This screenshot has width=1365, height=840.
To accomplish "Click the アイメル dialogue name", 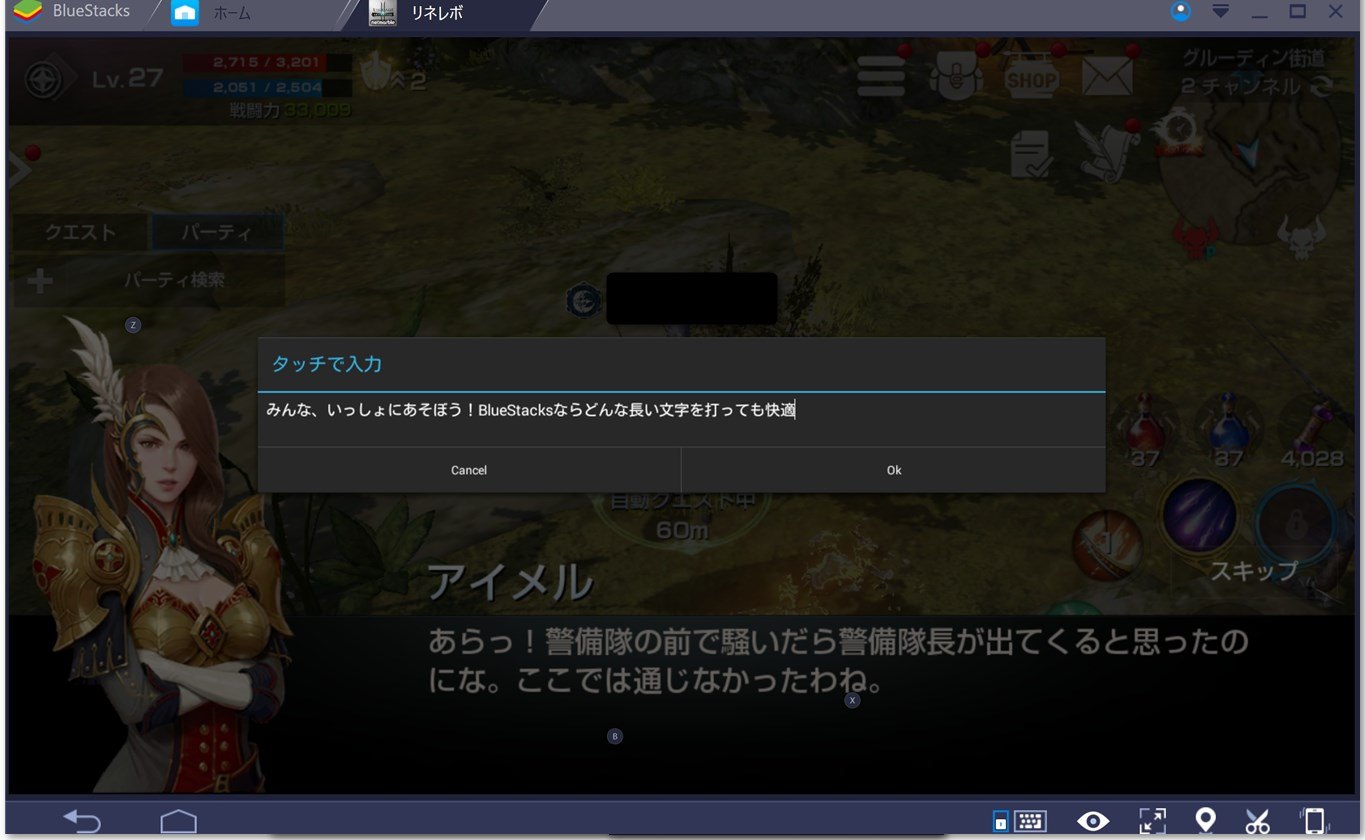I will click(x=510, y=582).
